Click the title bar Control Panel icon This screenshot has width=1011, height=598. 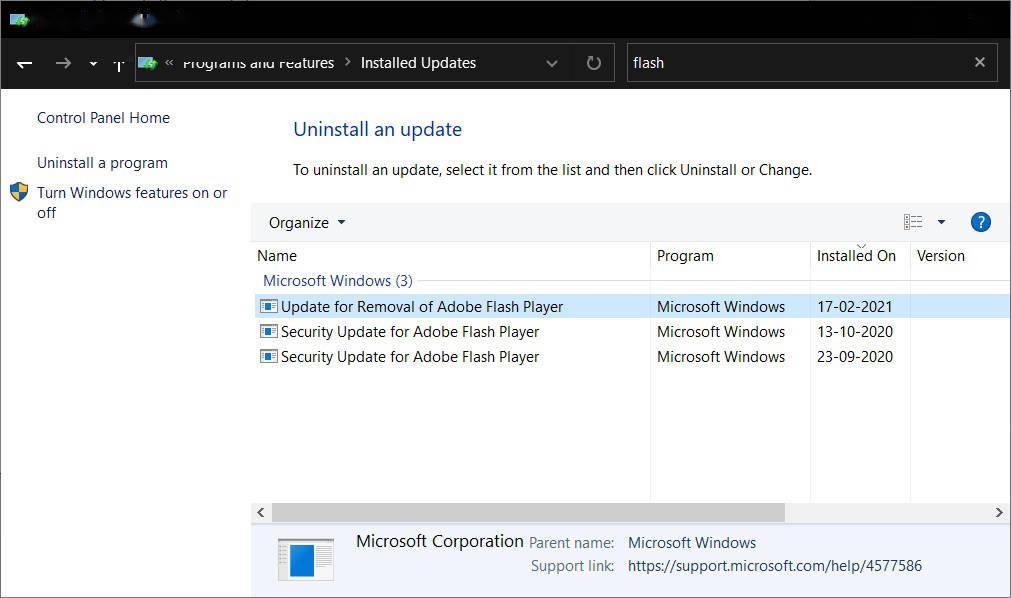(x=19, y=20)
